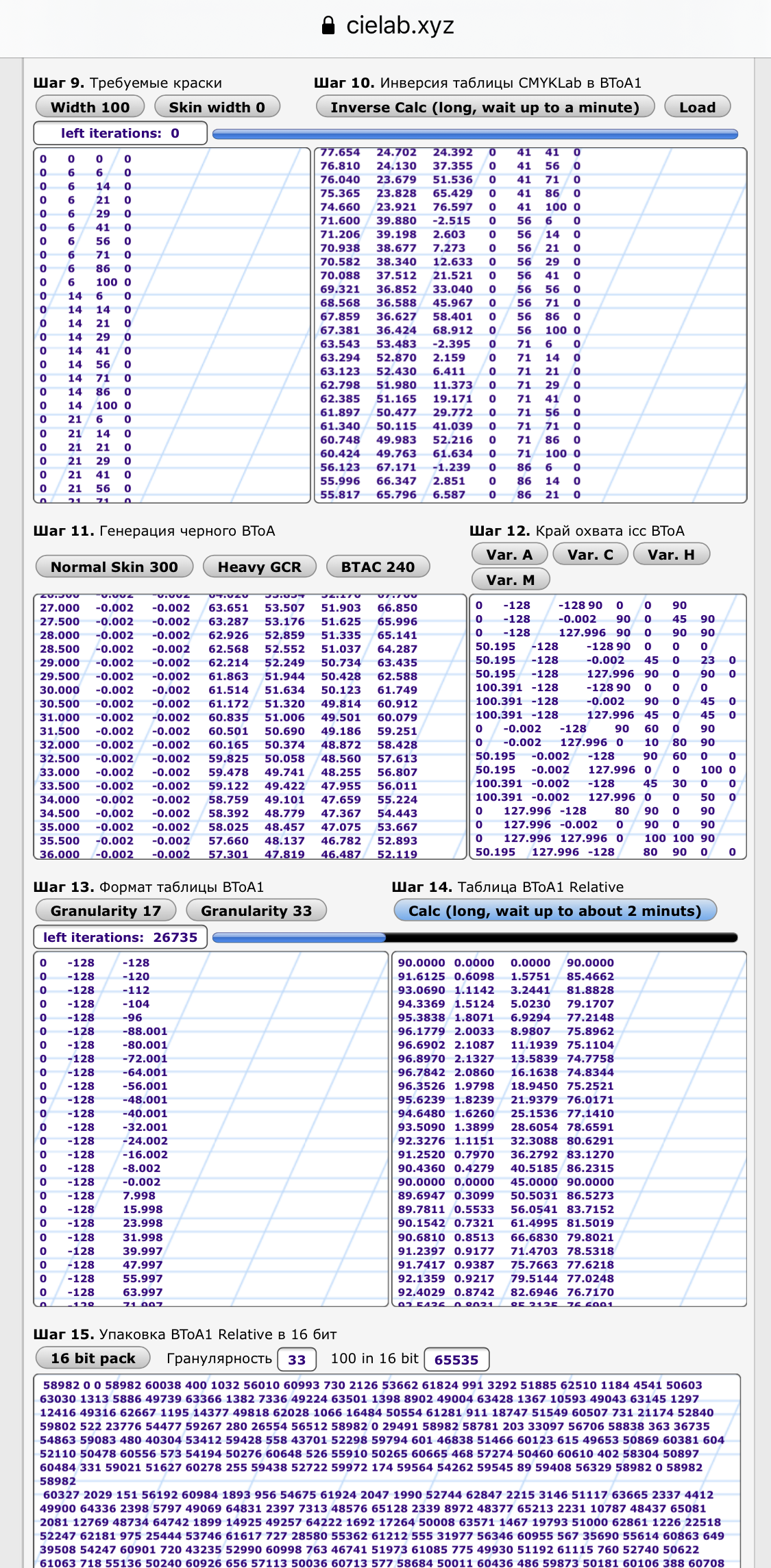
Task: Start Inverse Calc for BToA1 table
Action: point(485,107)
